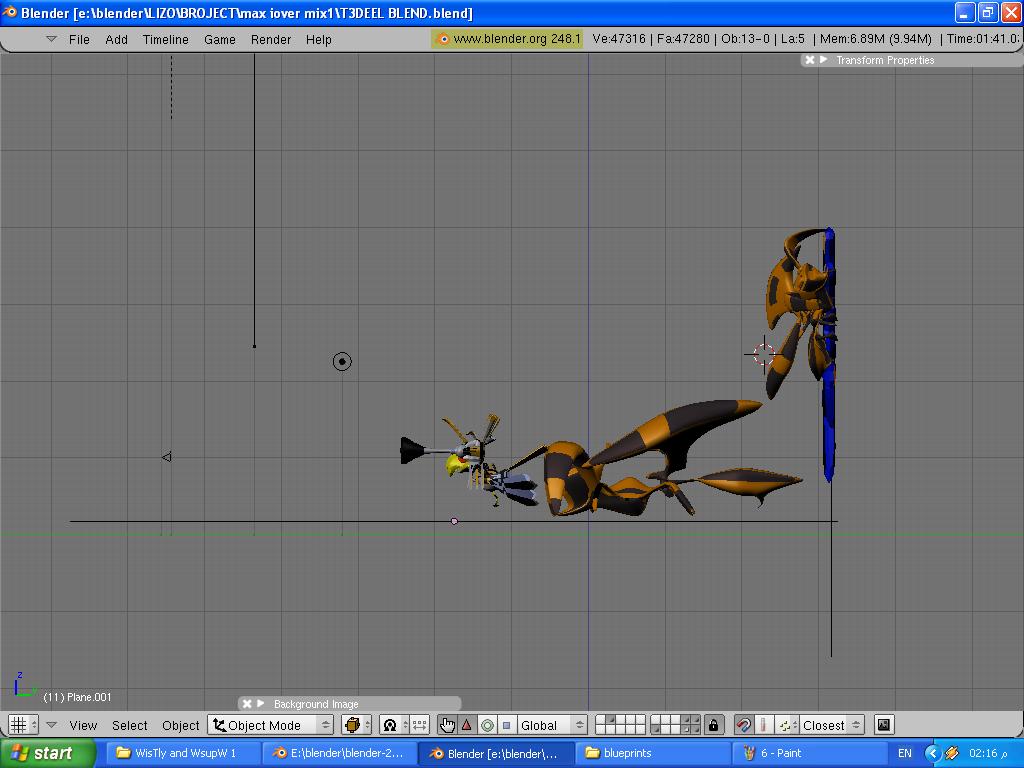
Task: Click the first layer button in left block
Action: coord(601,720)
